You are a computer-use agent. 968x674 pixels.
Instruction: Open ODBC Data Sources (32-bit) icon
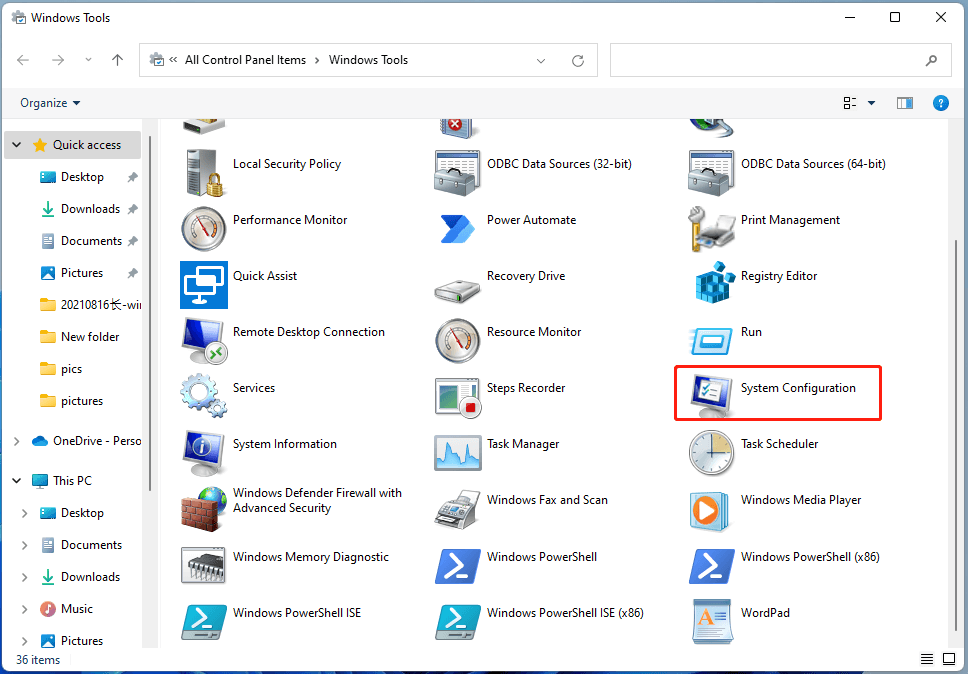(x=457, y=173)
